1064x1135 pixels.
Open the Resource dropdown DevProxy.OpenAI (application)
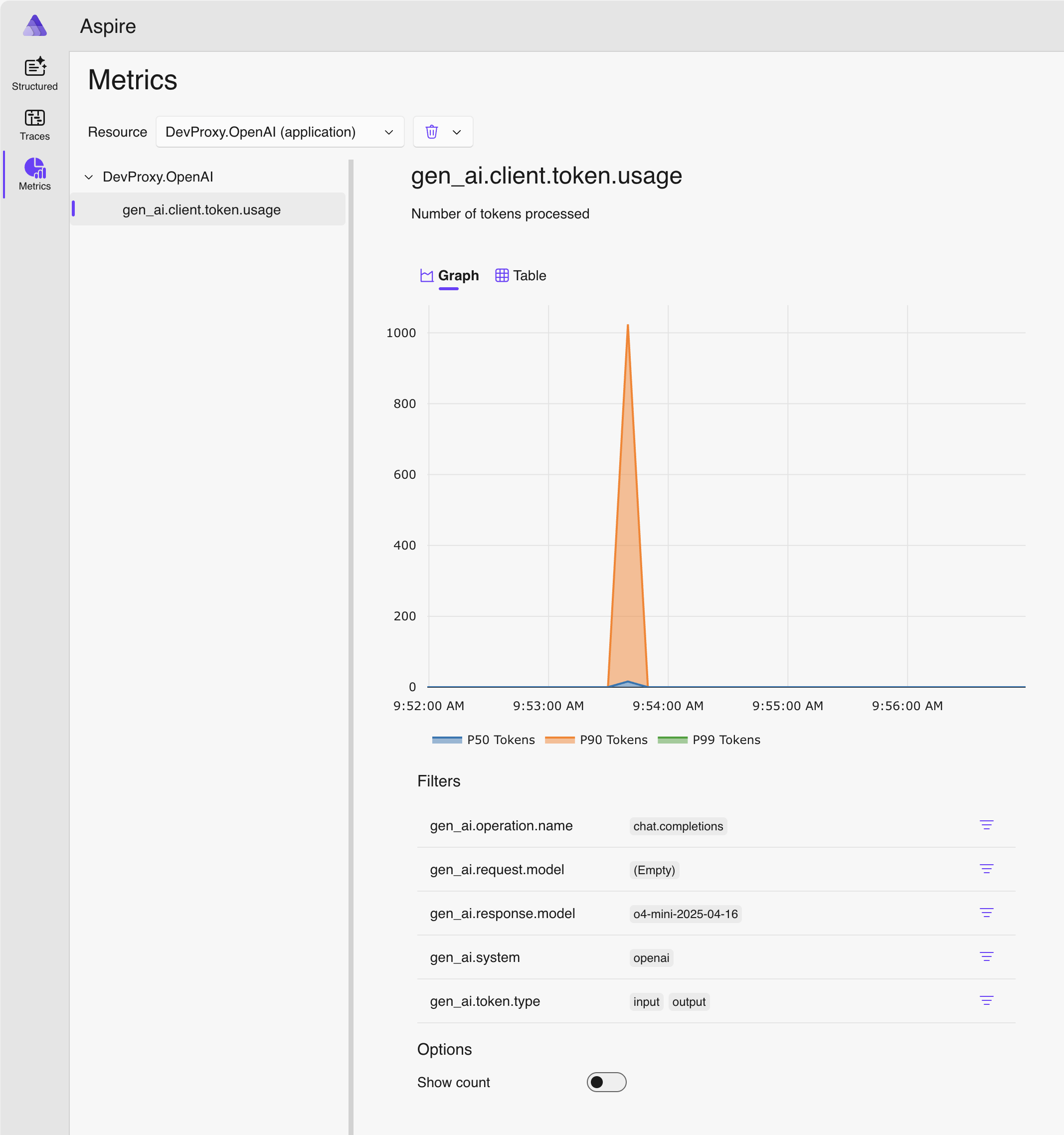pyautogui.click(x=280, y=132)
